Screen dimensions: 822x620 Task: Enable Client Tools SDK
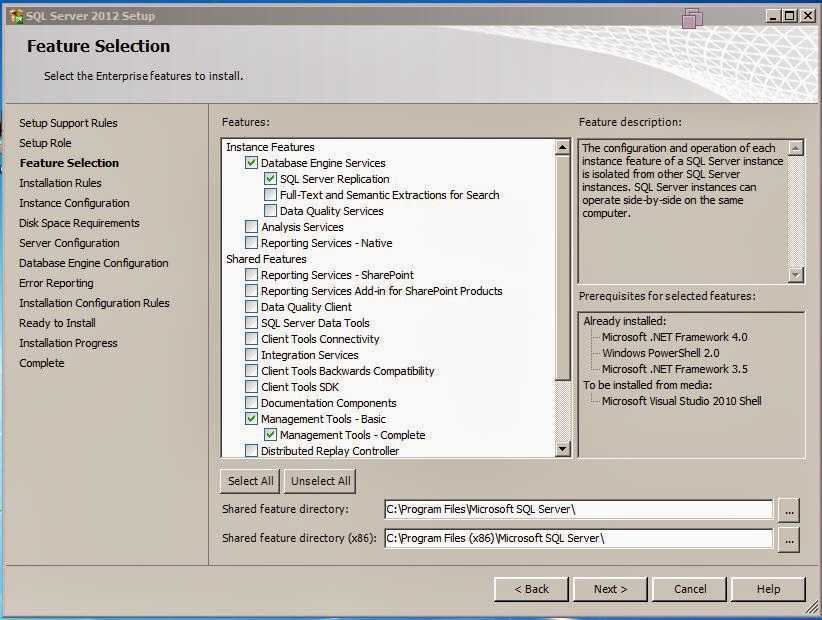pos(251,387)
